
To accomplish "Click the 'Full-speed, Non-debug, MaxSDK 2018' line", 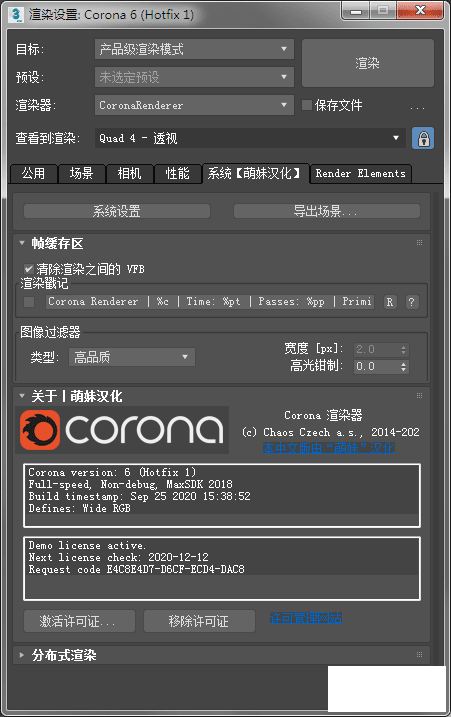I will (x=130, y=484).
